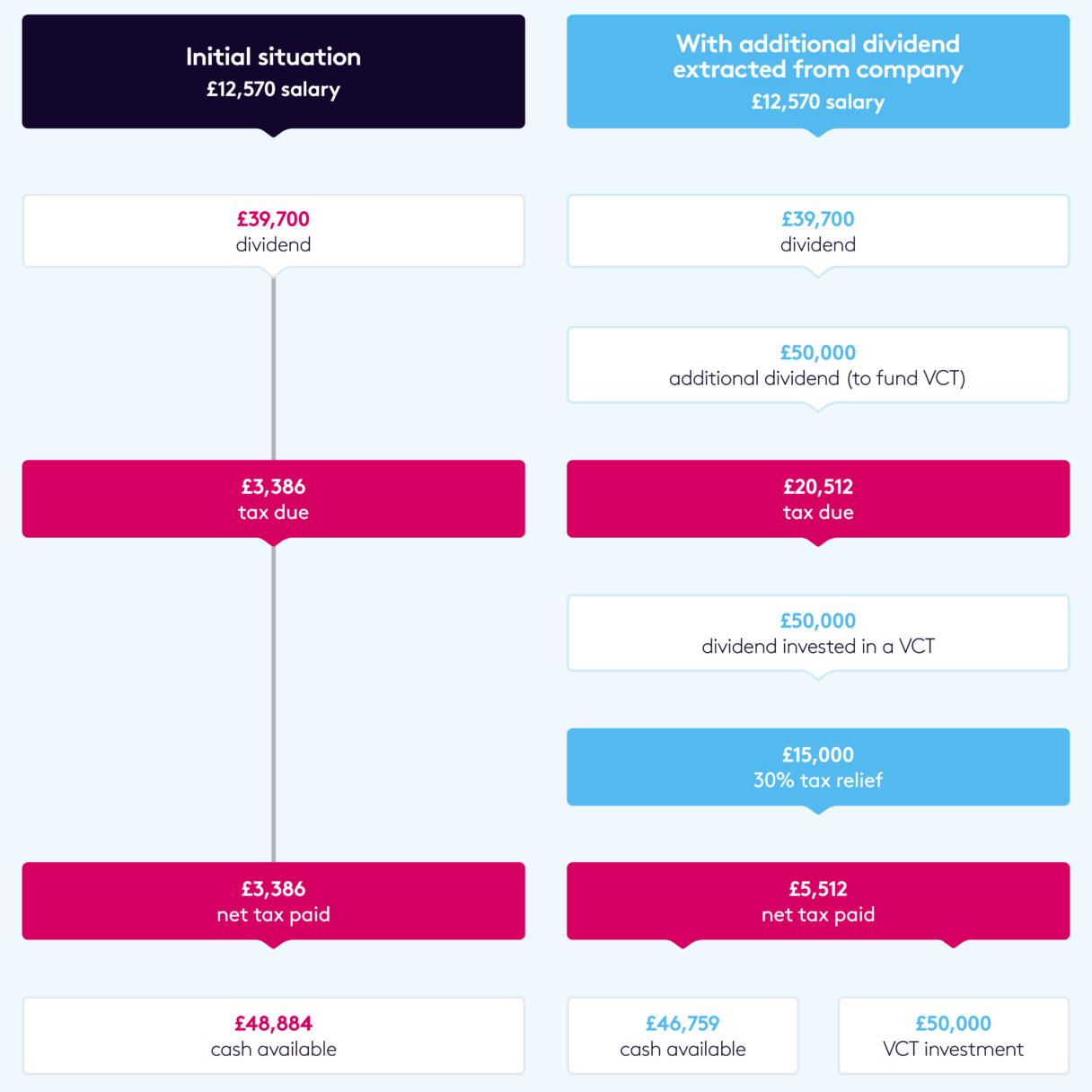The height and width of the screenshot is (1092, 1092).
Task: Click the £50,000 additional dividend box
Action: pyautogui.click(x=817, y=365)
